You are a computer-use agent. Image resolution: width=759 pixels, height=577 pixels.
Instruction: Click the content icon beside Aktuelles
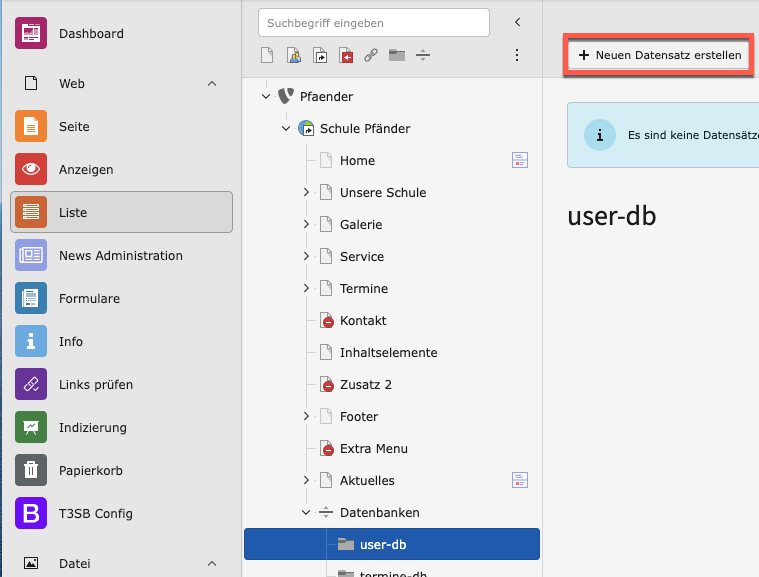pyautogui.click(x=520, y=480)
